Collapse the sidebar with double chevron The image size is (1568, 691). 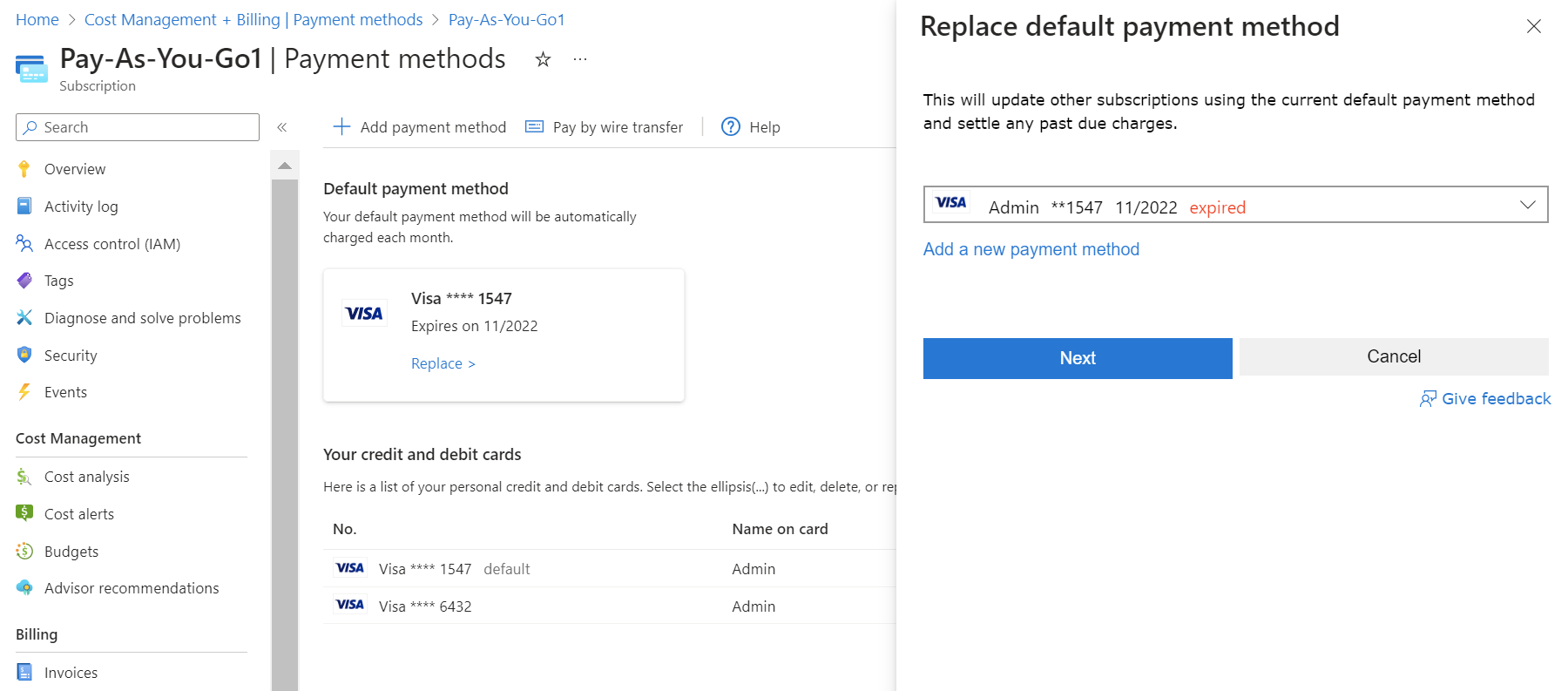(282, 127)
